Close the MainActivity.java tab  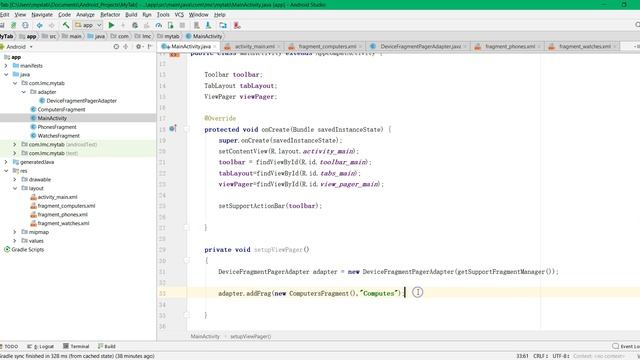[x=215, y=47]
